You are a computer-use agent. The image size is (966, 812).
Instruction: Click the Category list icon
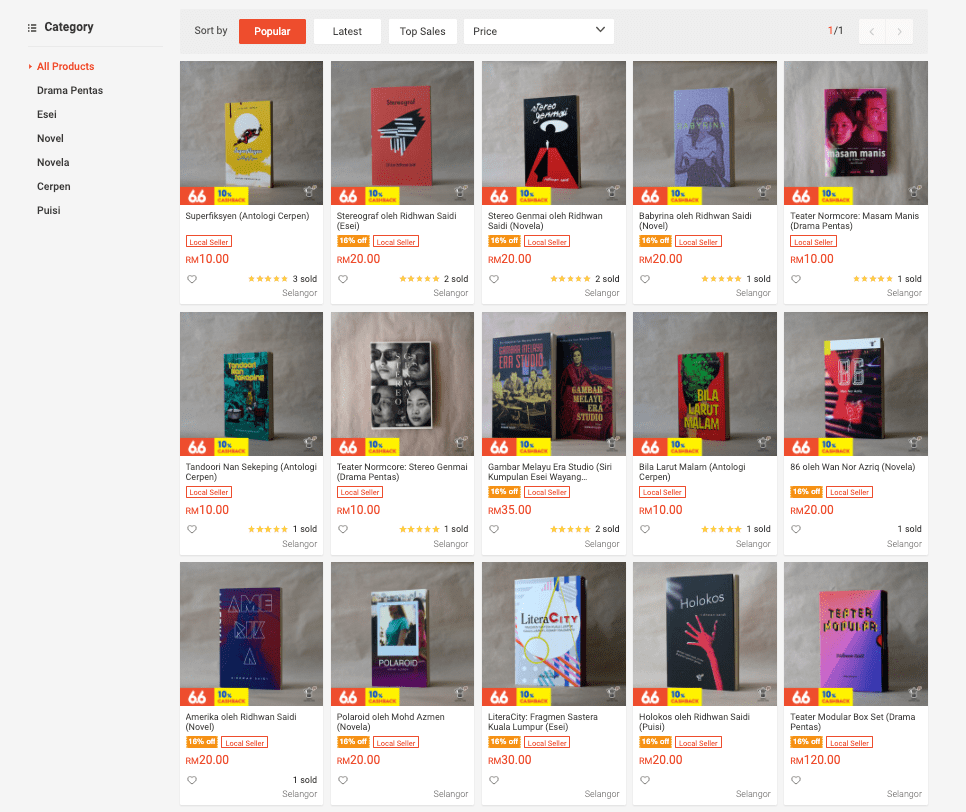[x=32, y=28]
